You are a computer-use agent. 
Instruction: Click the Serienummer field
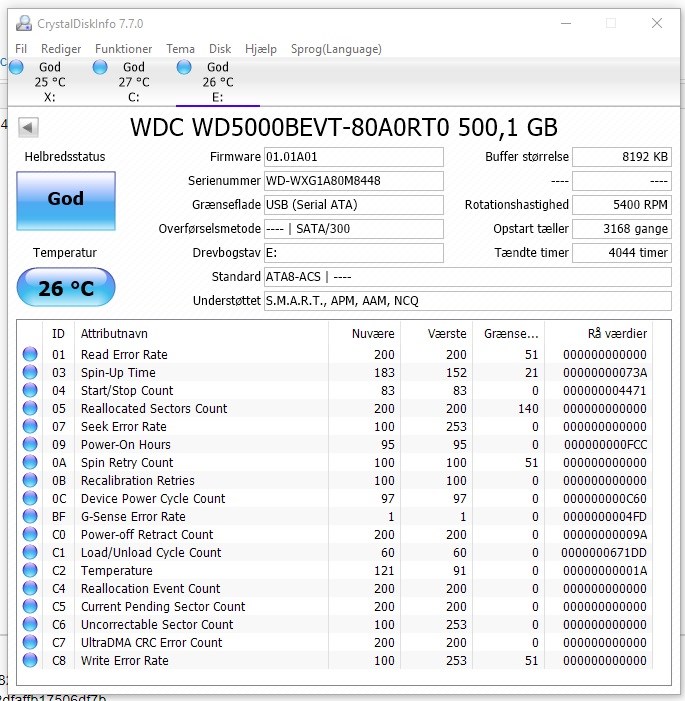(x=354, y=181)
